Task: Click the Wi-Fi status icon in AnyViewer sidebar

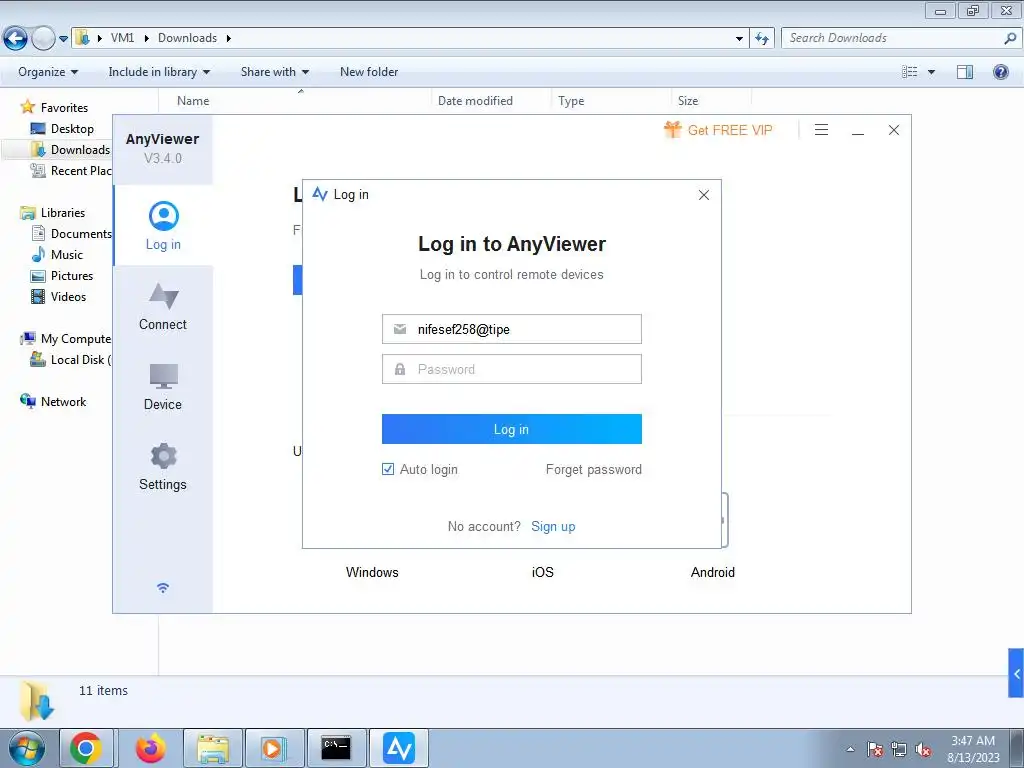Action: [x=163, y=588]
